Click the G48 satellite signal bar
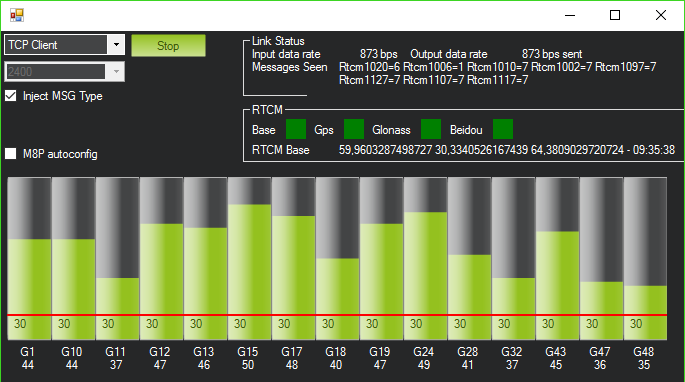Image resolution: width=685 pixels, height=382 pixels. coord(645,258)
